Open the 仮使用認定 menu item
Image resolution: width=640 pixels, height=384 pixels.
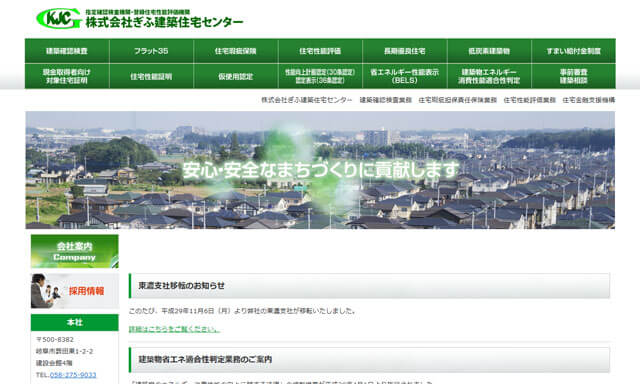pyautogui.click(x=236, y=76)
